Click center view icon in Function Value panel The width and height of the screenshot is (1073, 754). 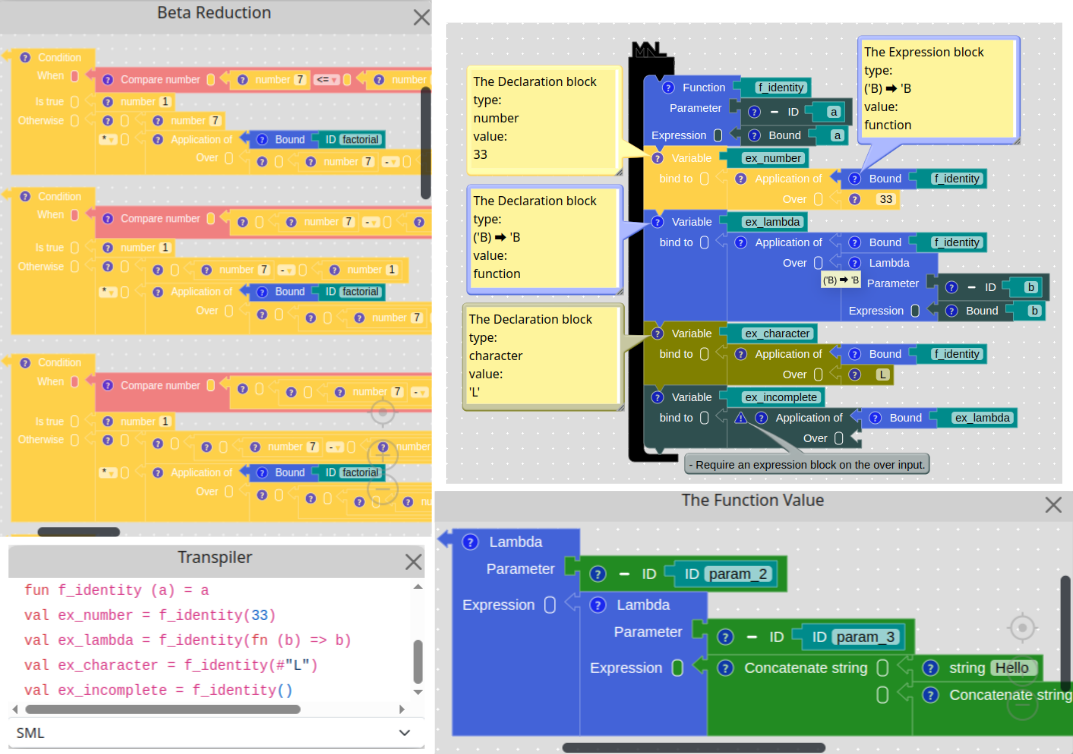tap(1021, 628)
